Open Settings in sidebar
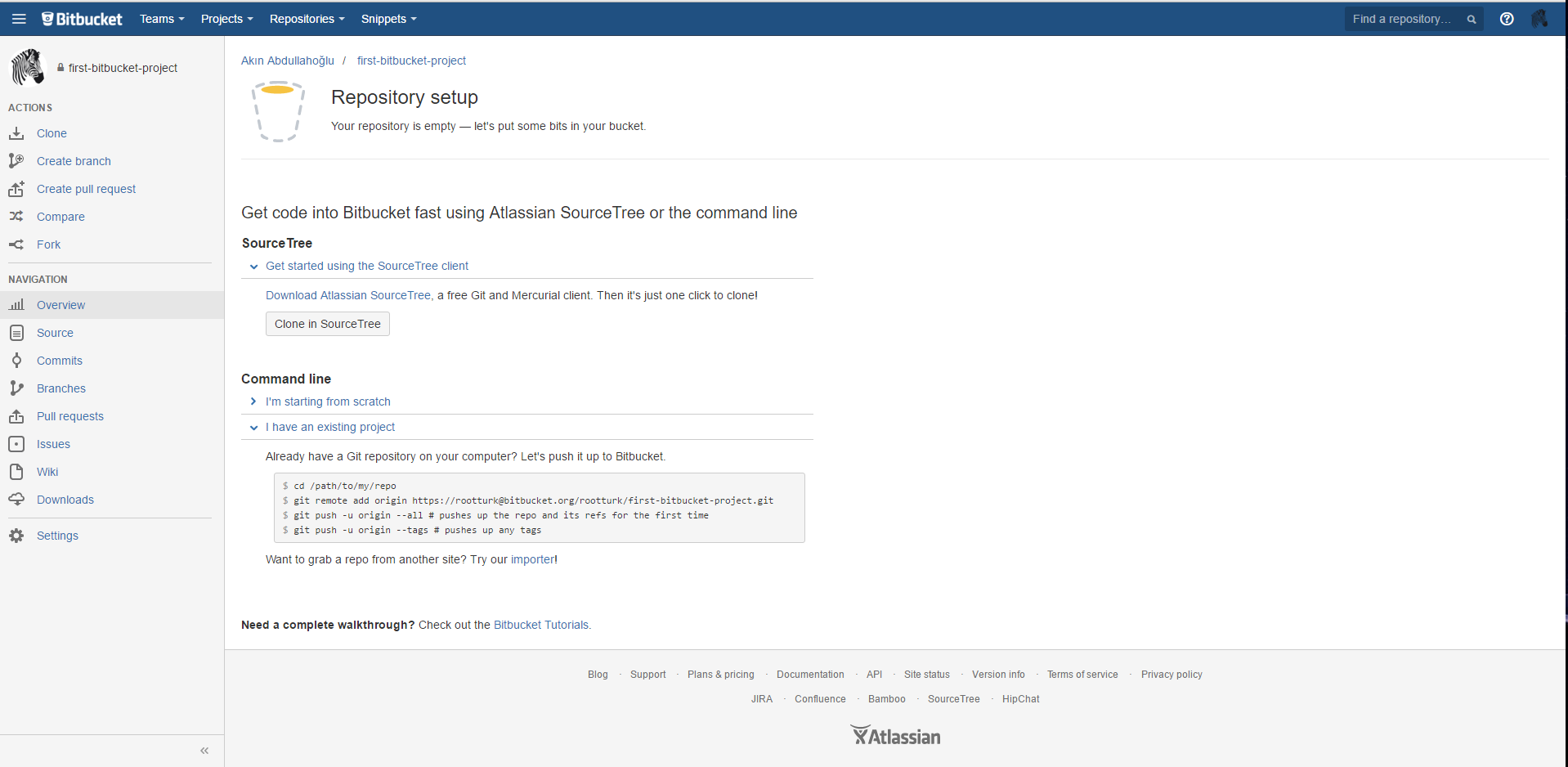 [57, 536]
